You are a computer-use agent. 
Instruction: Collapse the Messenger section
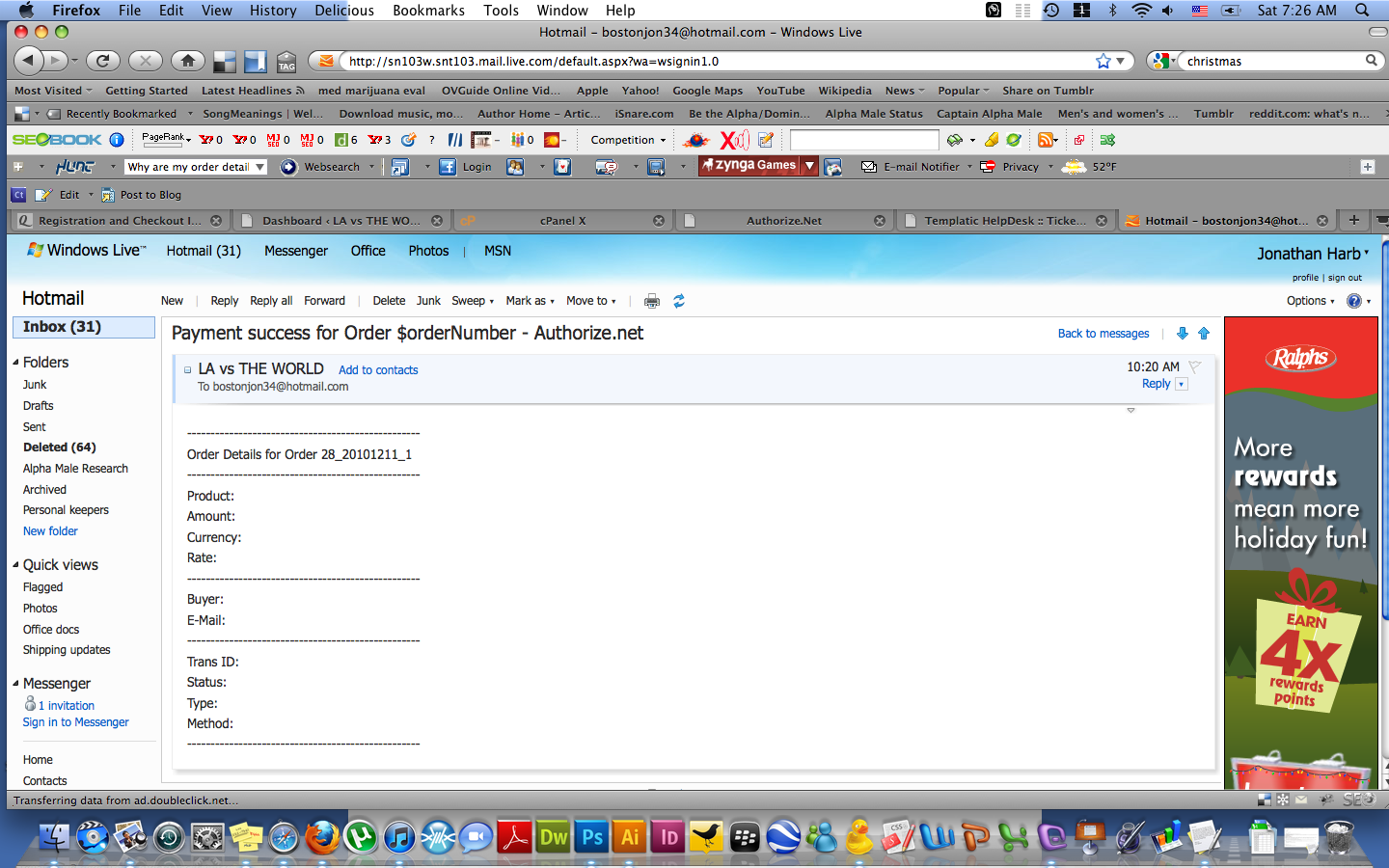pyautogui.click(x=15, y=684)
